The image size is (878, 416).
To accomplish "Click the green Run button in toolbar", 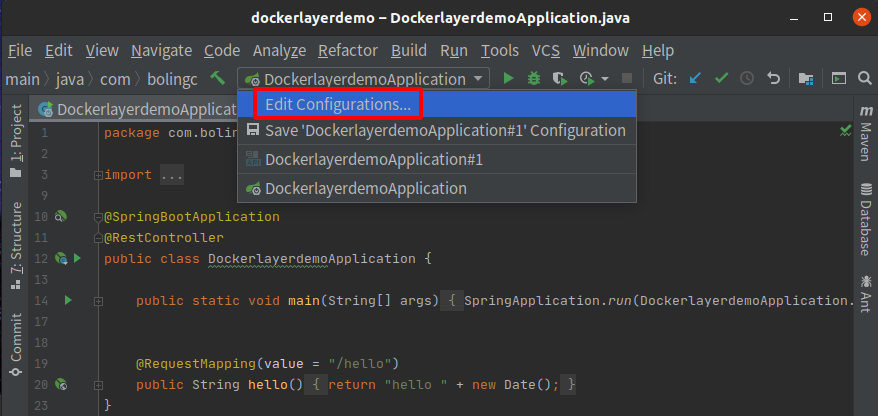I will tap(508, 79).
